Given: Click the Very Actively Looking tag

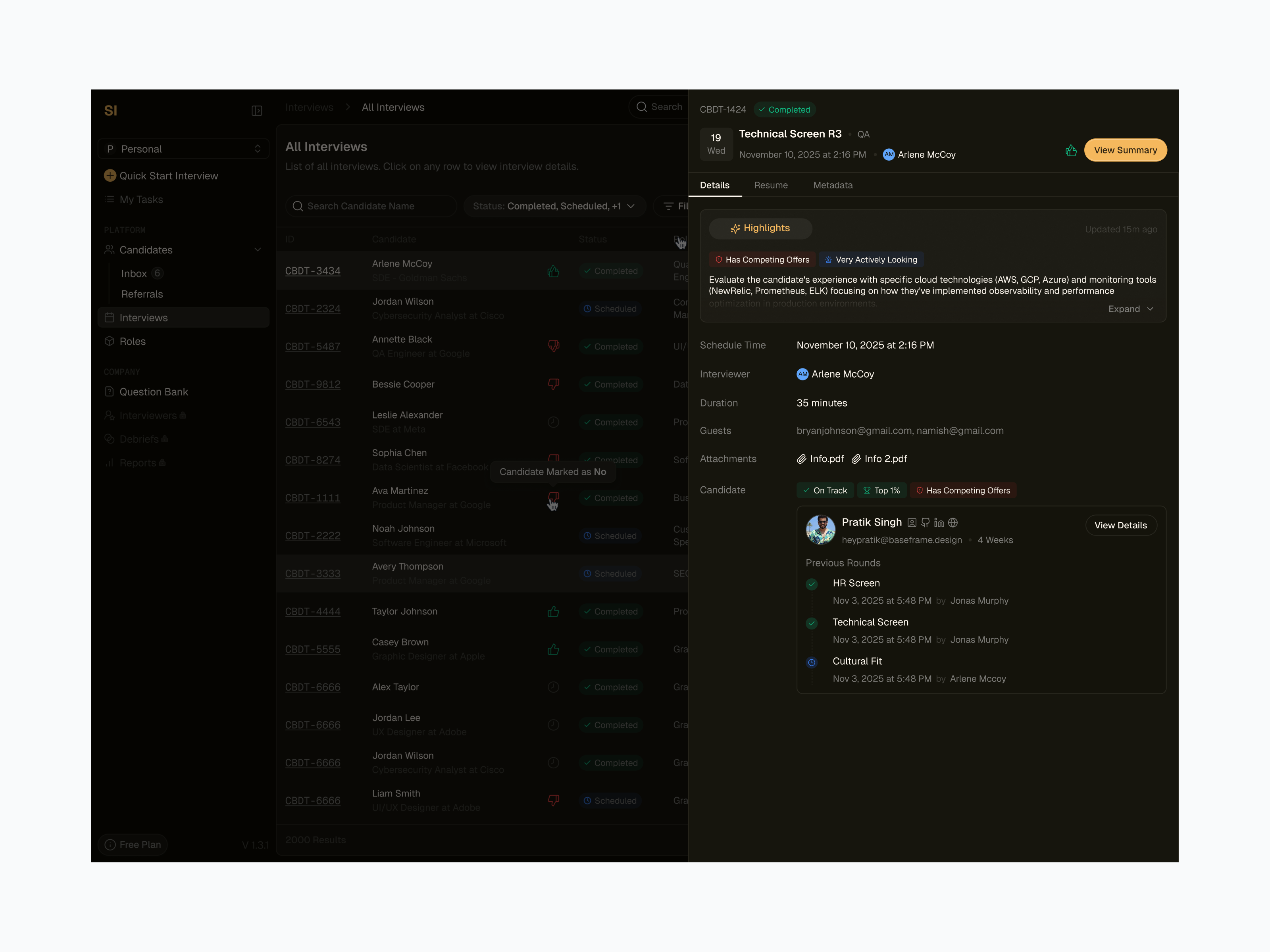Looking at the screenshot, I should (x=871, y=260).
